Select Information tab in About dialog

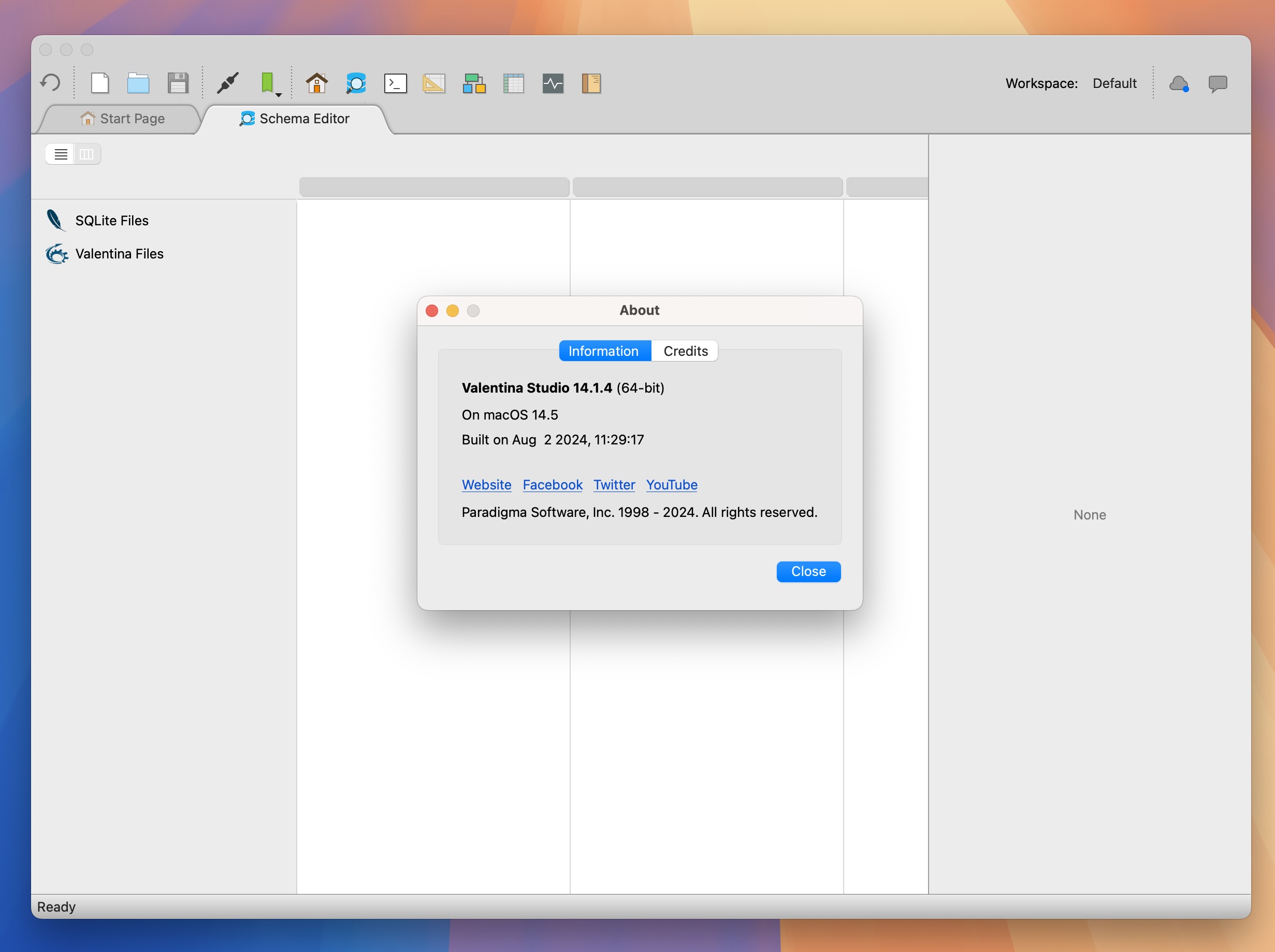click(604, 351)
